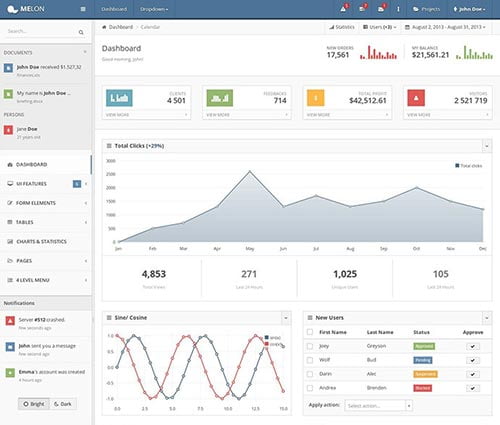Open the bell alerts icon in header

pyautogui.click(x=343, y=9)
